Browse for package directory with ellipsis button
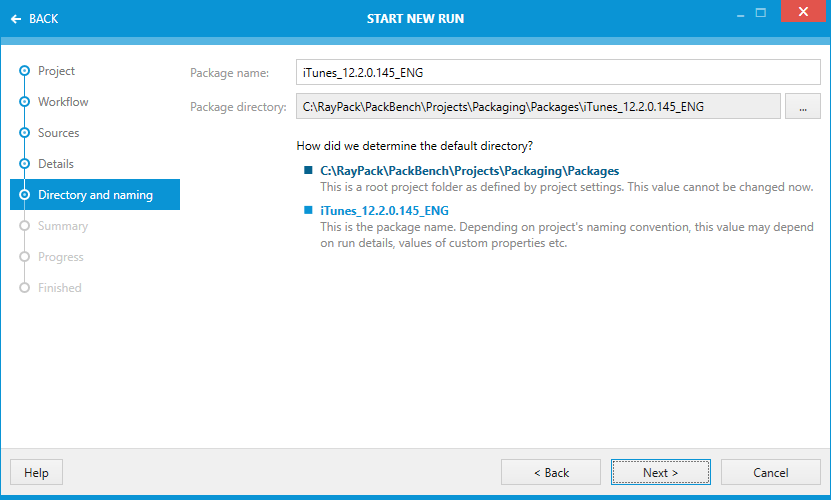831x500 pixels. [x=802, y=107]
